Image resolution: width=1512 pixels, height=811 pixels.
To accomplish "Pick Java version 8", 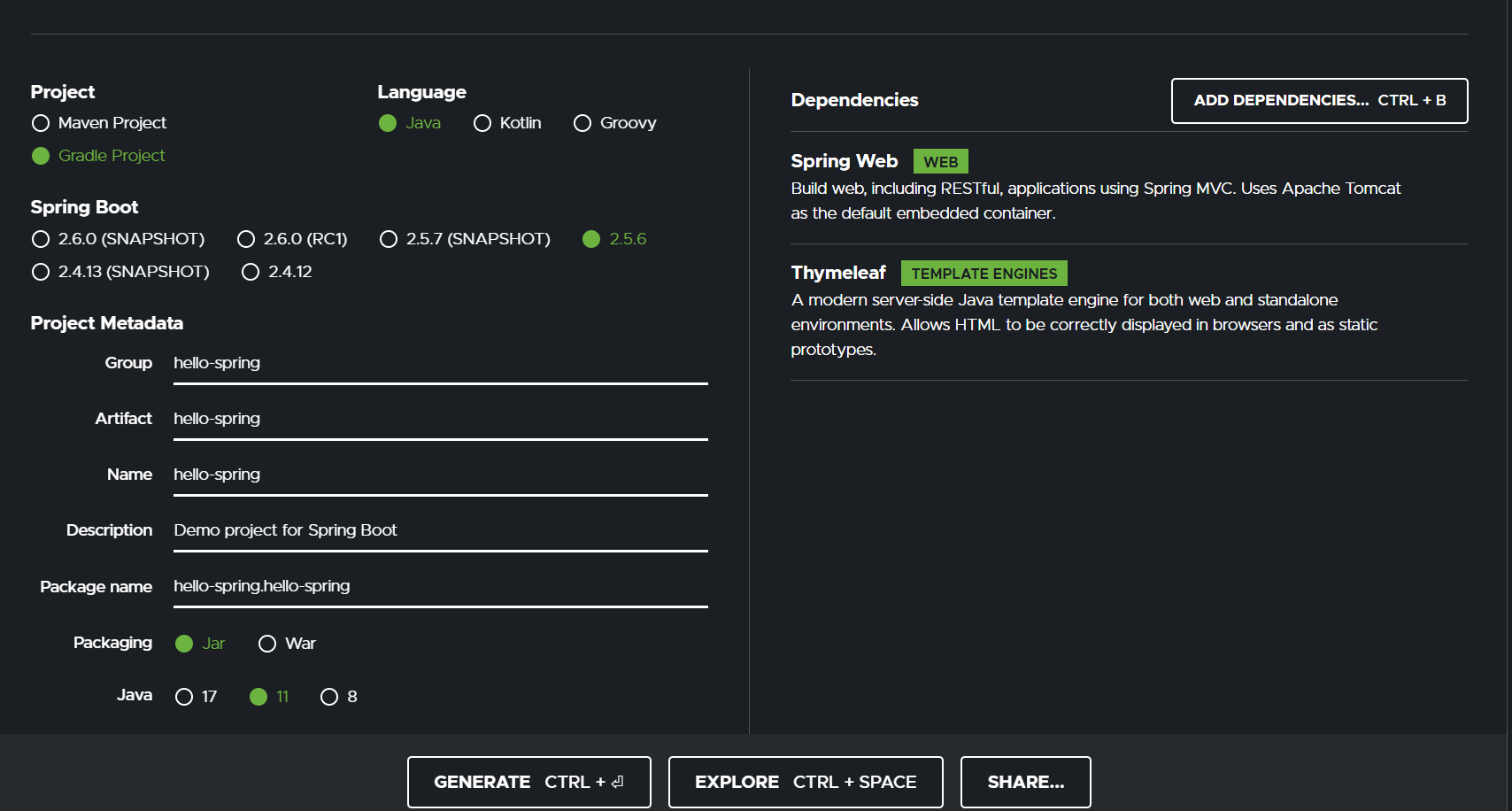I will pos(339,697).
